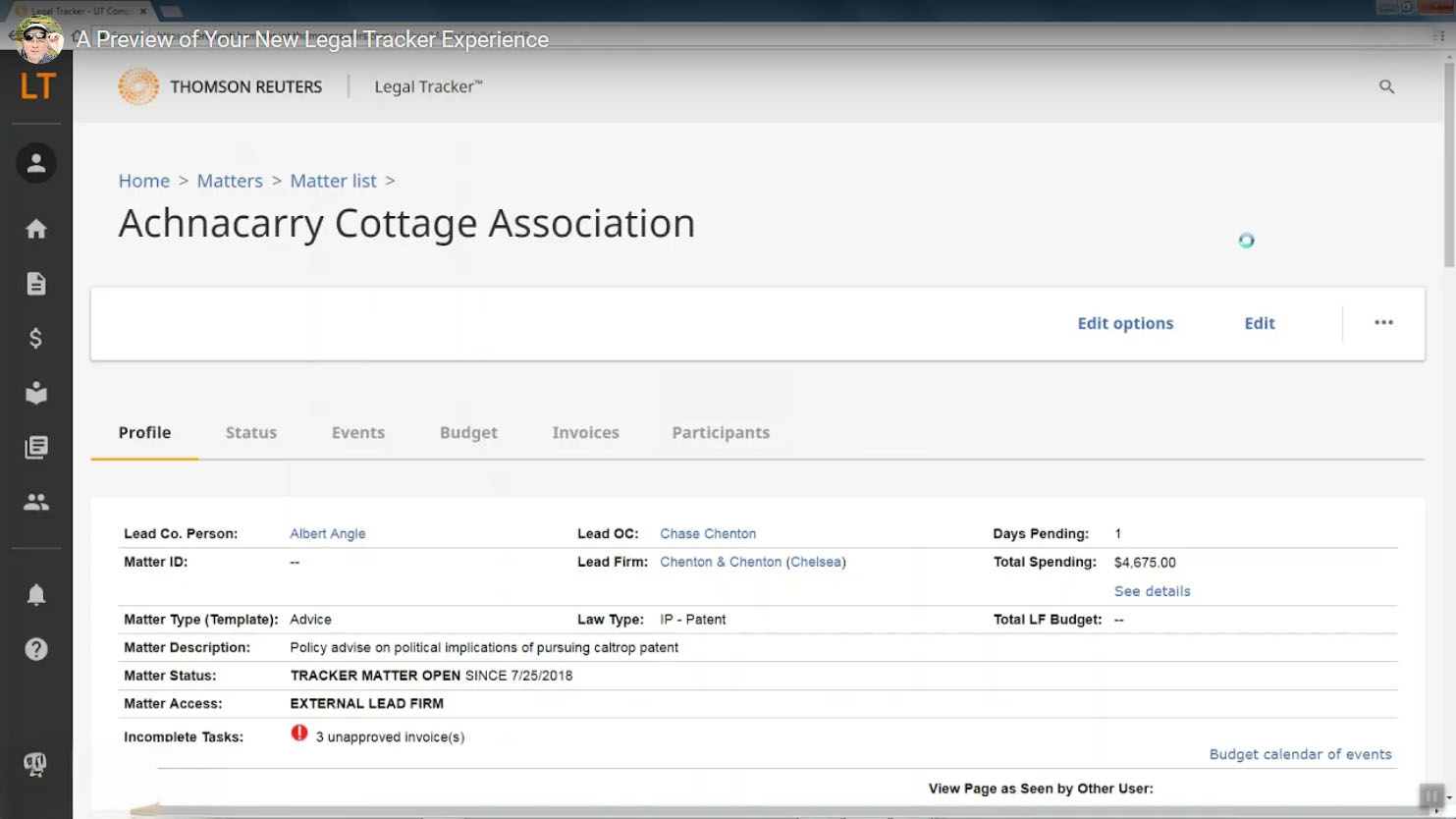Switch to the Status tab
Image resolution: width=1456 pixels, height=819 pixels.
pos(250,432)
